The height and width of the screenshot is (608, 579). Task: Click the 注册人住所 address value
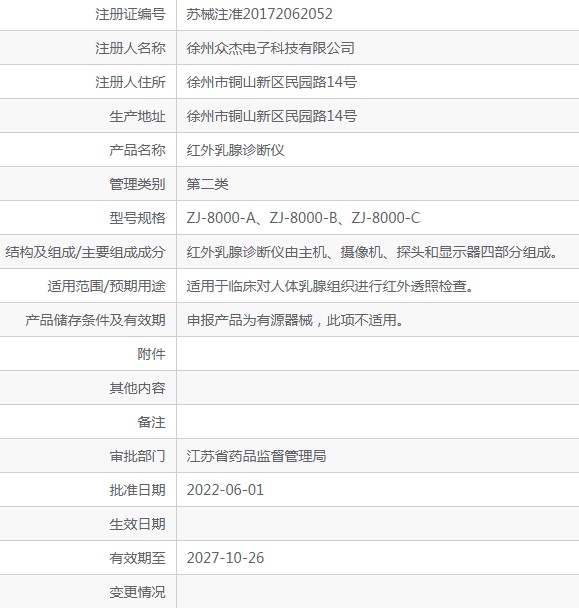tap(271, 82)
